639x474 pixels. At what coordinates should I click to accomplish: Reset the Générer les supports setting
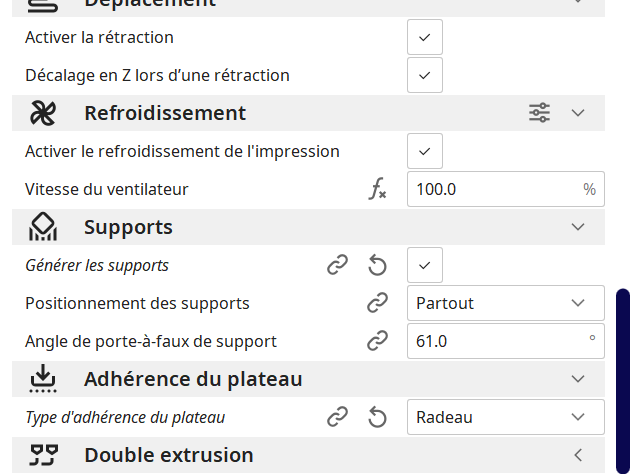pos(377,265)
